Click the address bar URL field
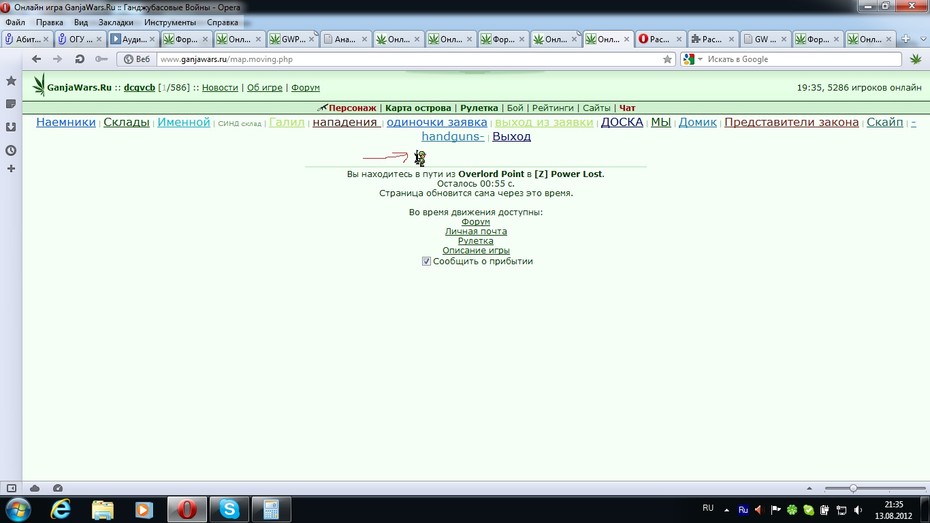 (x=409, y=59)
